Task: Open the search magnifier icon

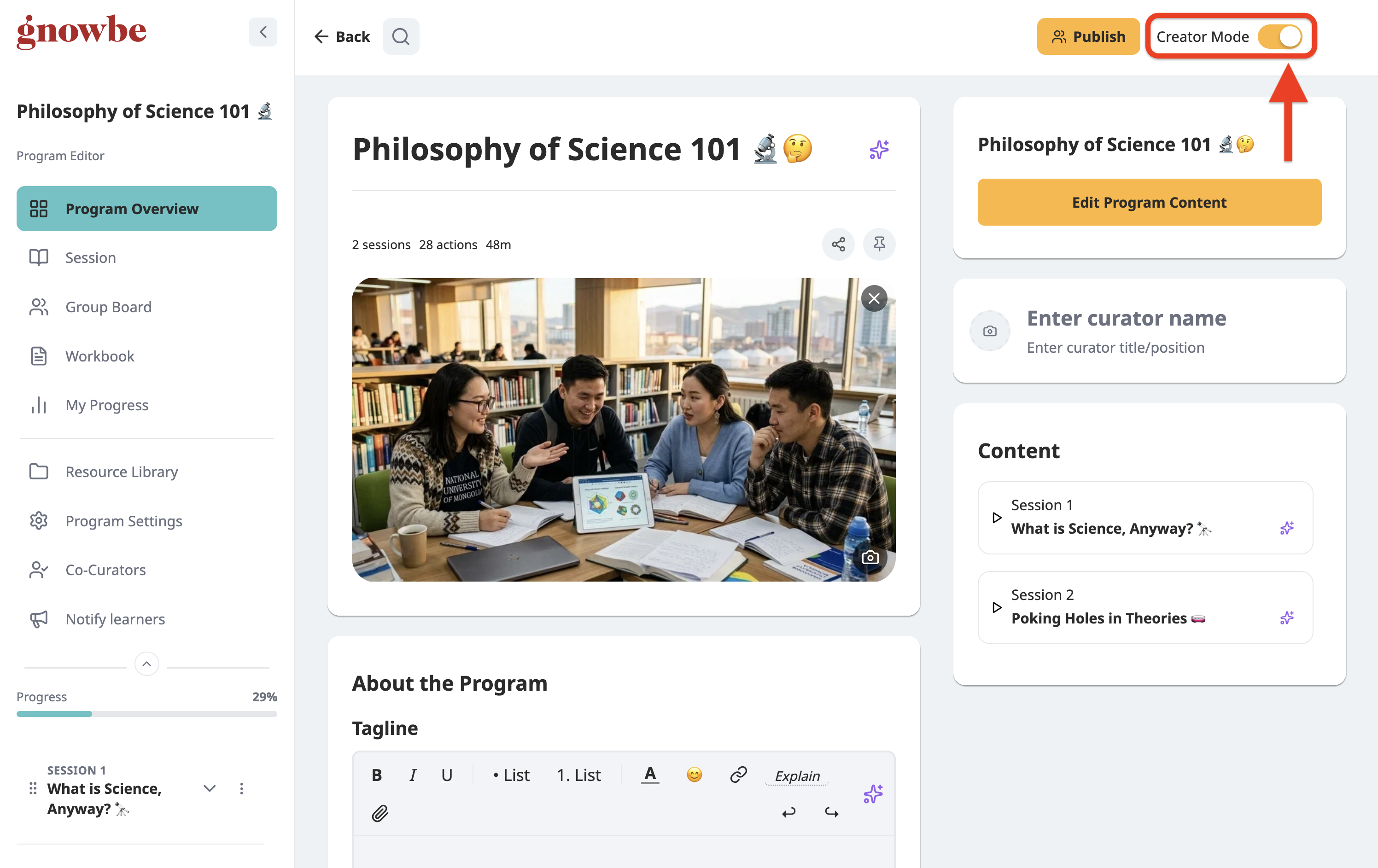Action: point(401,37)
